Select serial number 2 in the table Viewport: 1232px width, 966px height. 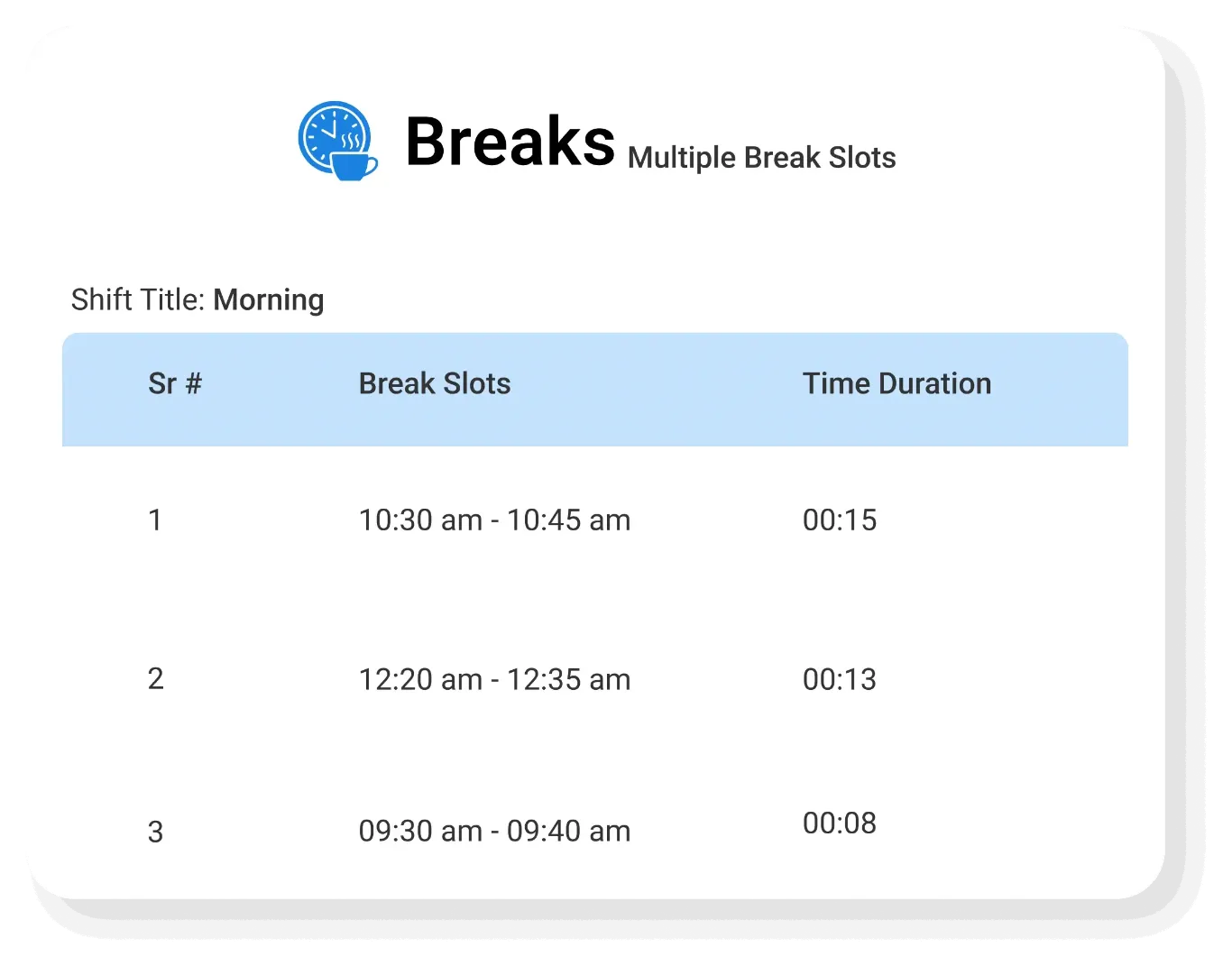coord(155,678)
